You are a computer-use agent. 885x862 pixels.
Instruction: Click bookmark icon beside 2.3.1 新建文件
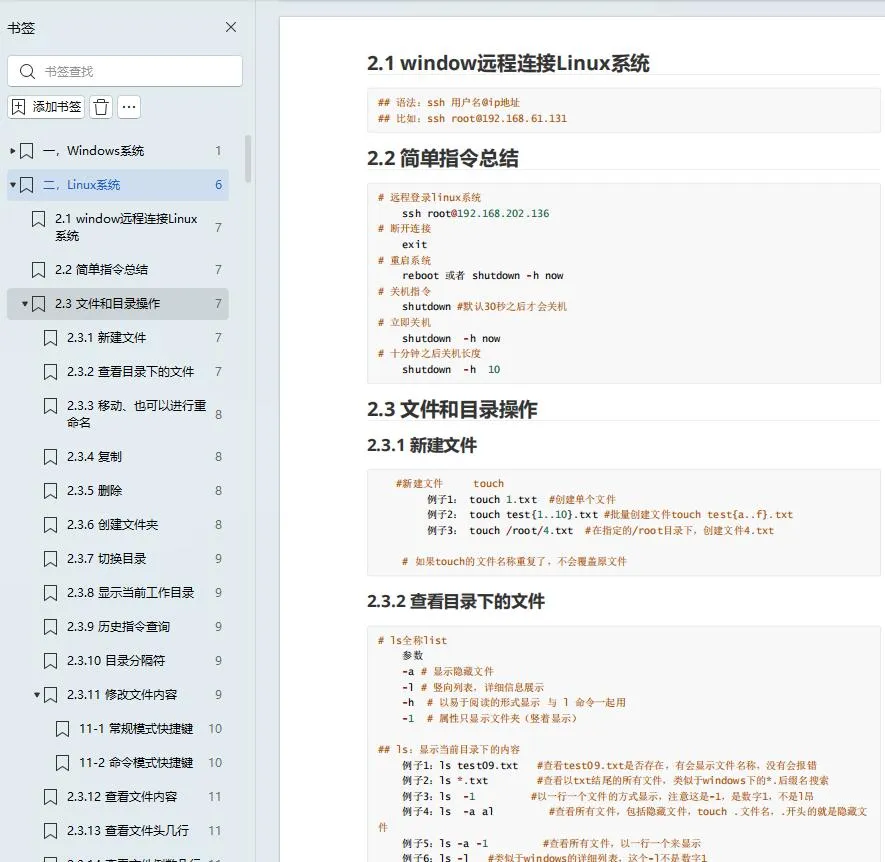point(50,338)
